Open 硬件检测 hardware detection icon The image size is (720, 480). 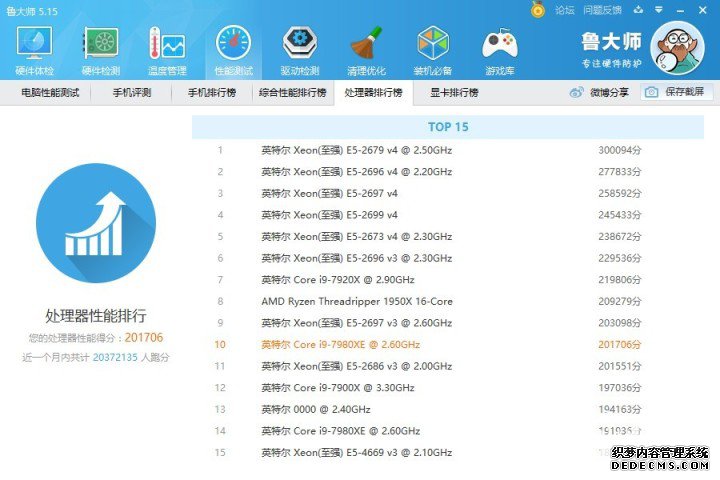[101, 51]
